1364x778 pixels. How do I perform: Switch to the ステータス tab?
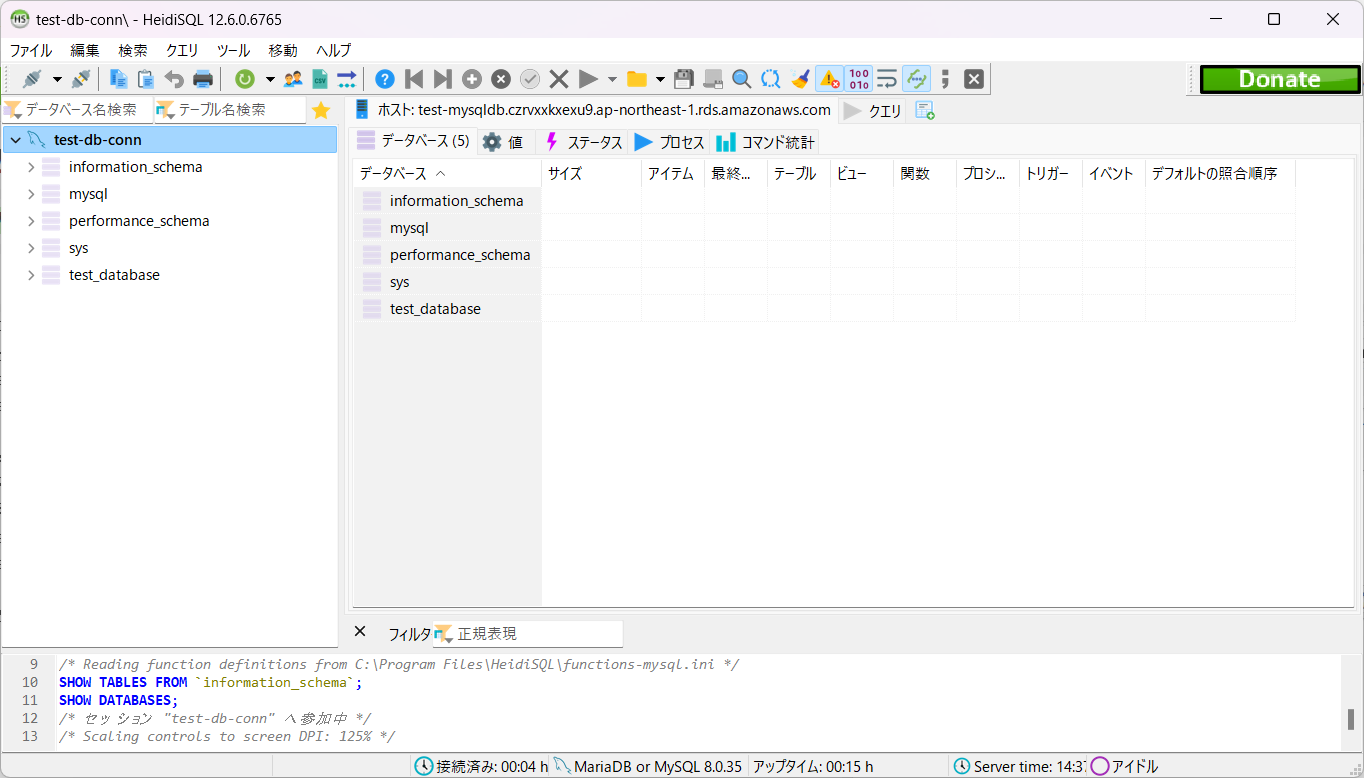(585, 141)
